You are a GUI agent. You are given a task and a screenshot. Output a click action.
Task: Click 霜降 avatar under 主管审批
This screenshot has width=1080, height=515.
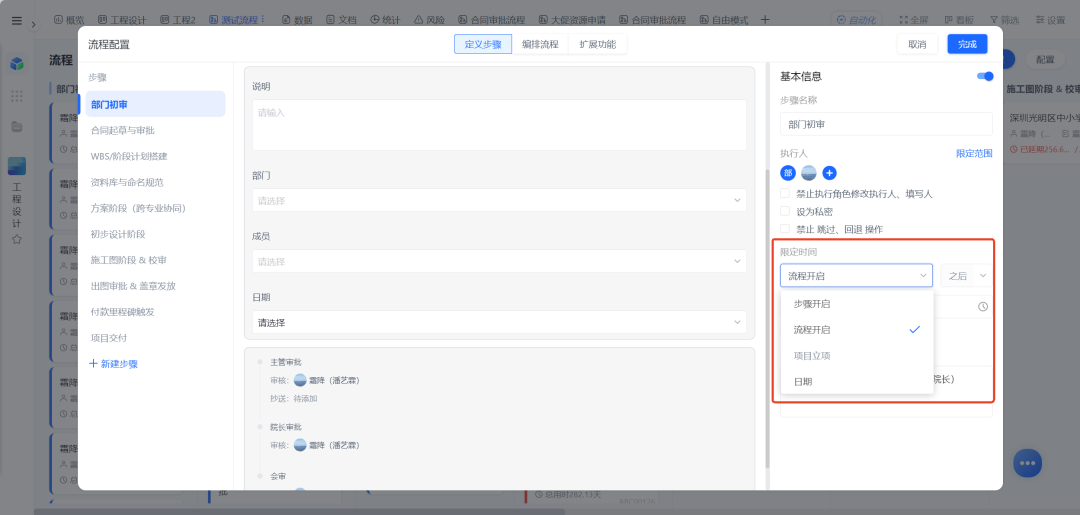click(x=300, y=380)
